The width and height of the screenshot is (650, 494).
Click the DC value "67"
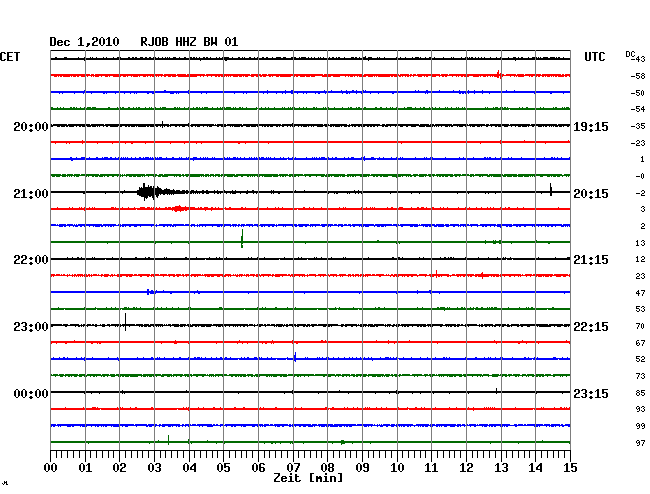(640, 343)
